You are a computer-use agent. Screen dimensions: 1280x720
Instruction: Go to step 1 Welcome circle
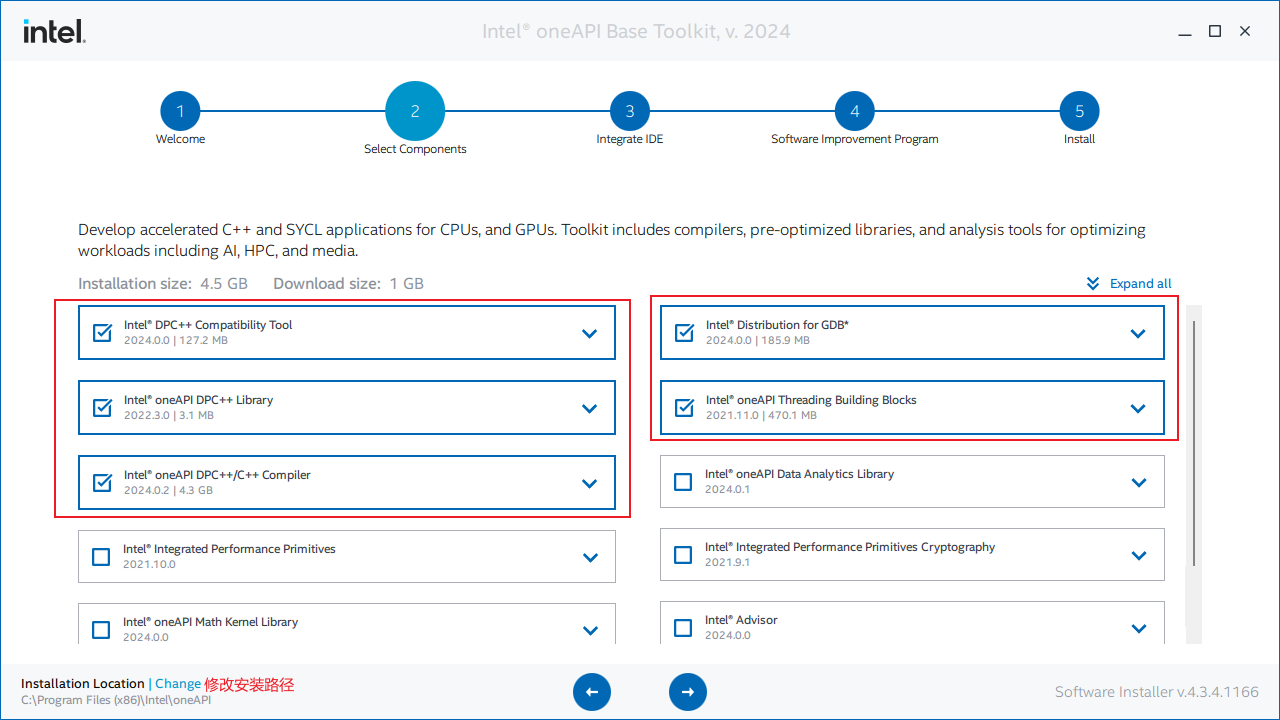pyautogui.click(x=180, y=112)
